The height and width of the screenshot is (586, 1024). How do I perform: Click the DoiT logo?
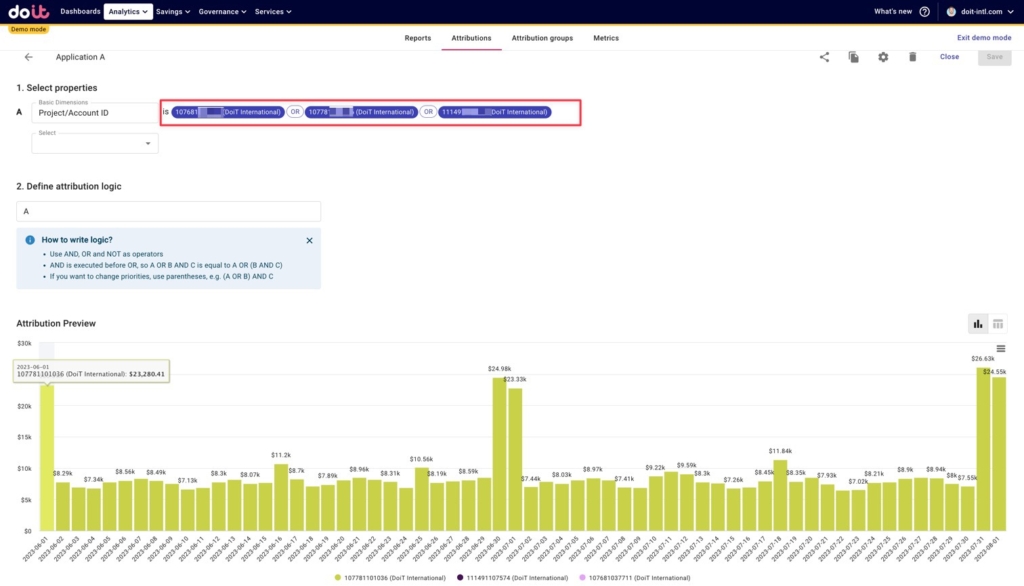28,12
